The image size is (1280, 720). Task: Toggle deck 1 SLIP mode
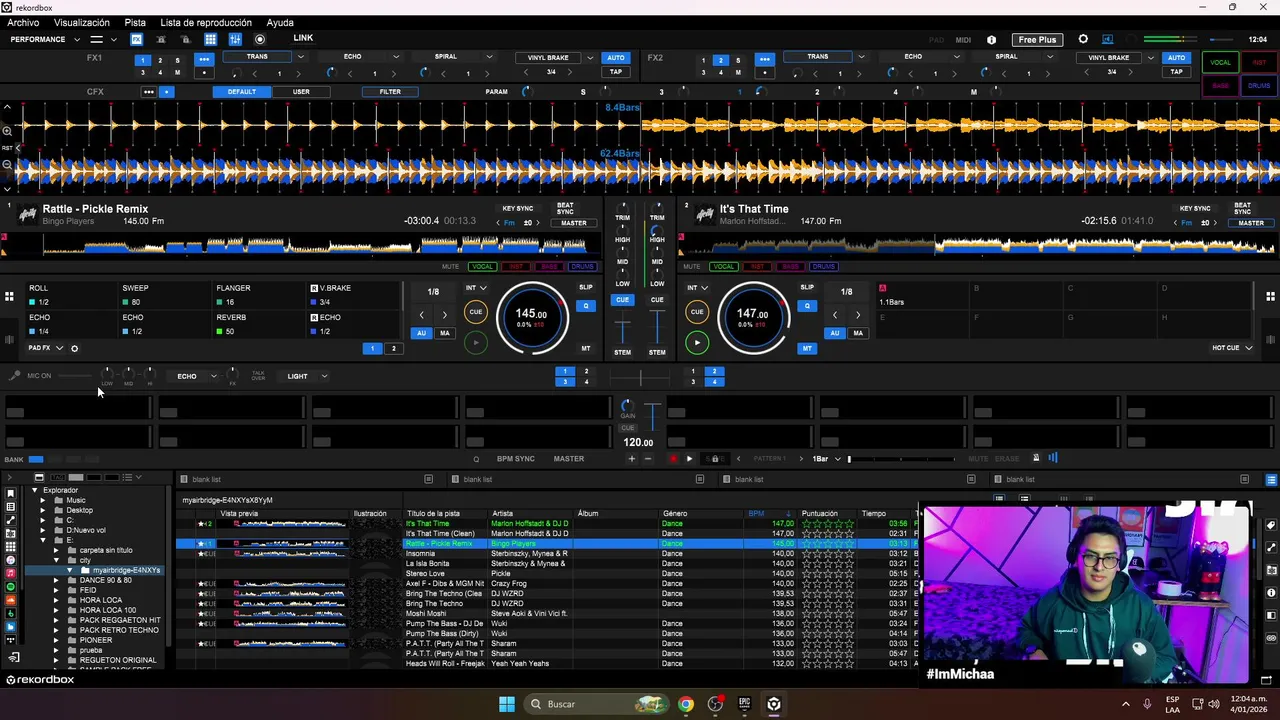click(x=586, y=287)
